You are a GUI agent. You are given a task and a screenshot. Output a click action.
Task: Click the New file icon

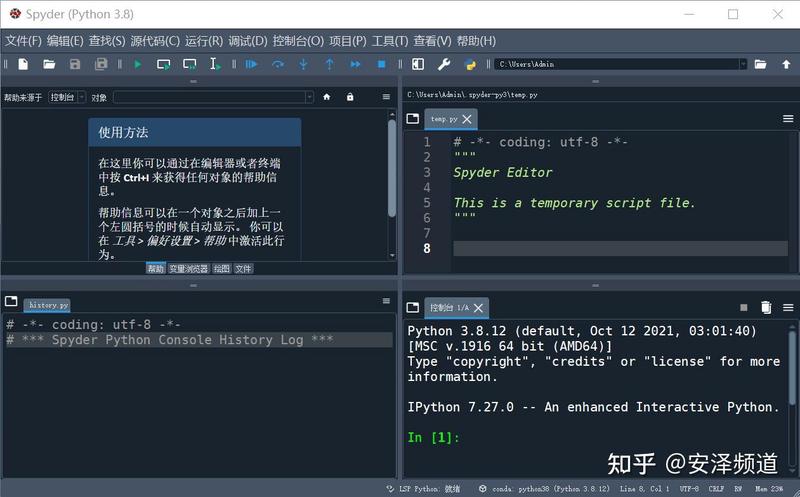coord(23,64)
